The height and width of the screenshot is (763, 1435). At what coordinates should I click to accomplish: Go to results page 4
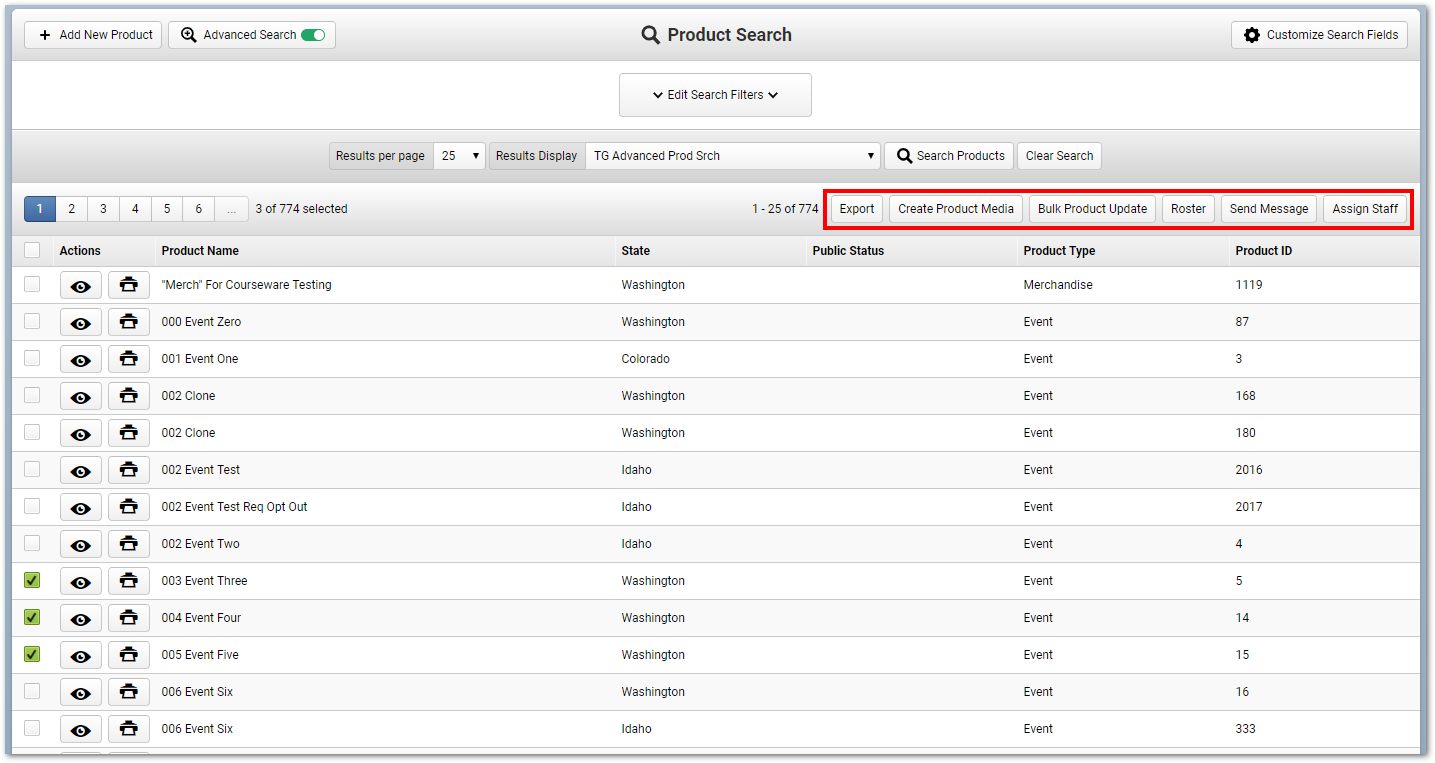[x=135, y=209]
